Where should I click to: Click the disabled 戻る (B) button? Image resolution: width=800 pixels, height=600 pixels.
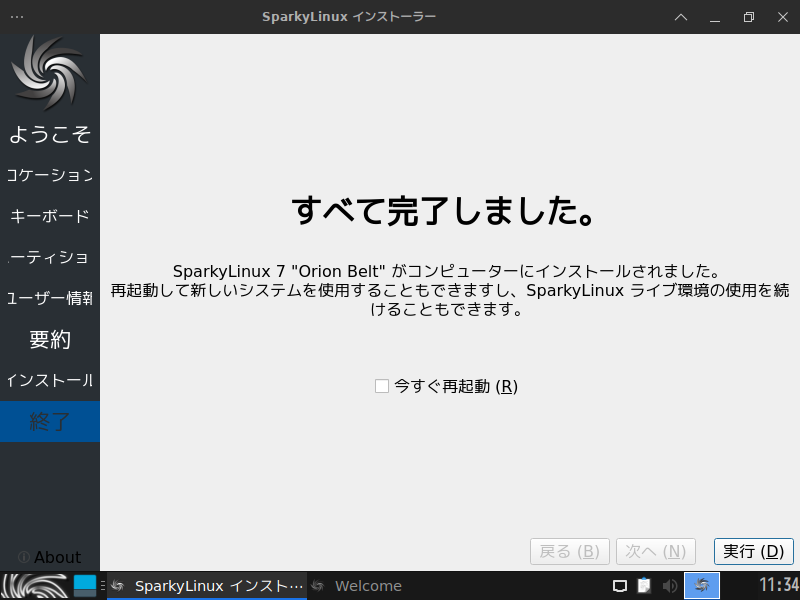pyautogui.click(x=569, y=552)
